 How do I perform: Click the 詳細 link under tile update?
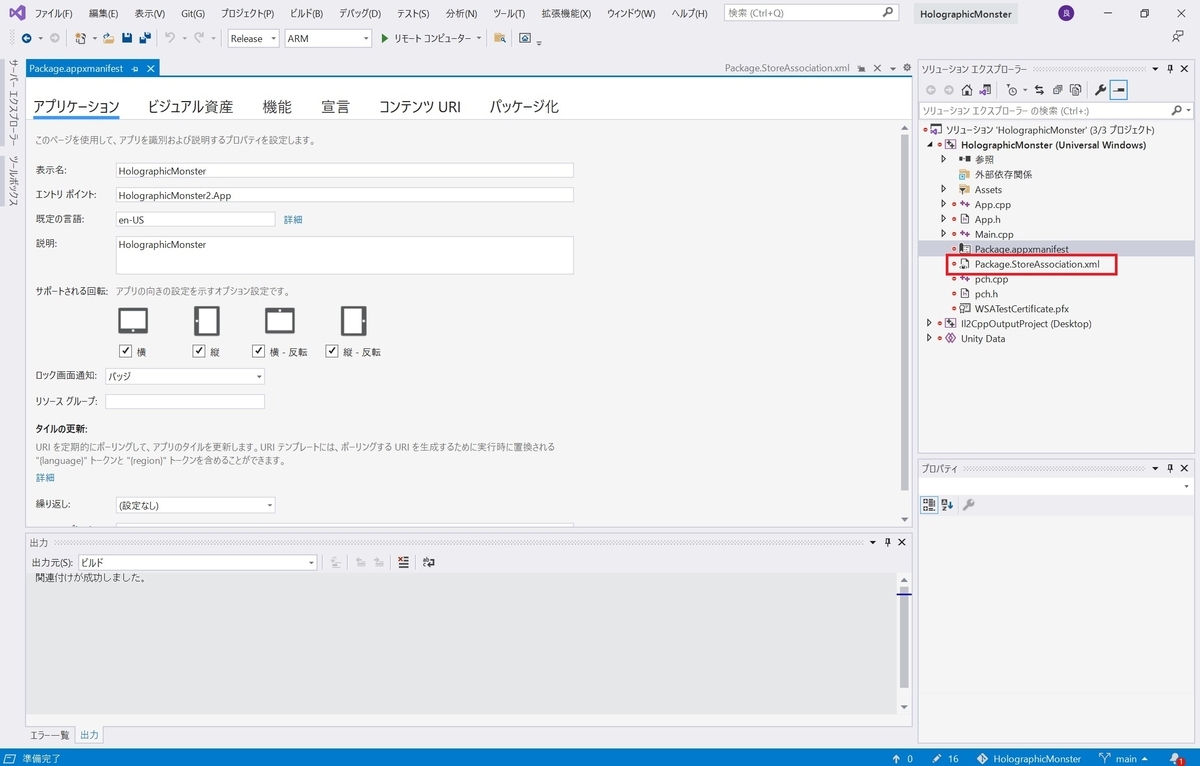tap(45, 478)
